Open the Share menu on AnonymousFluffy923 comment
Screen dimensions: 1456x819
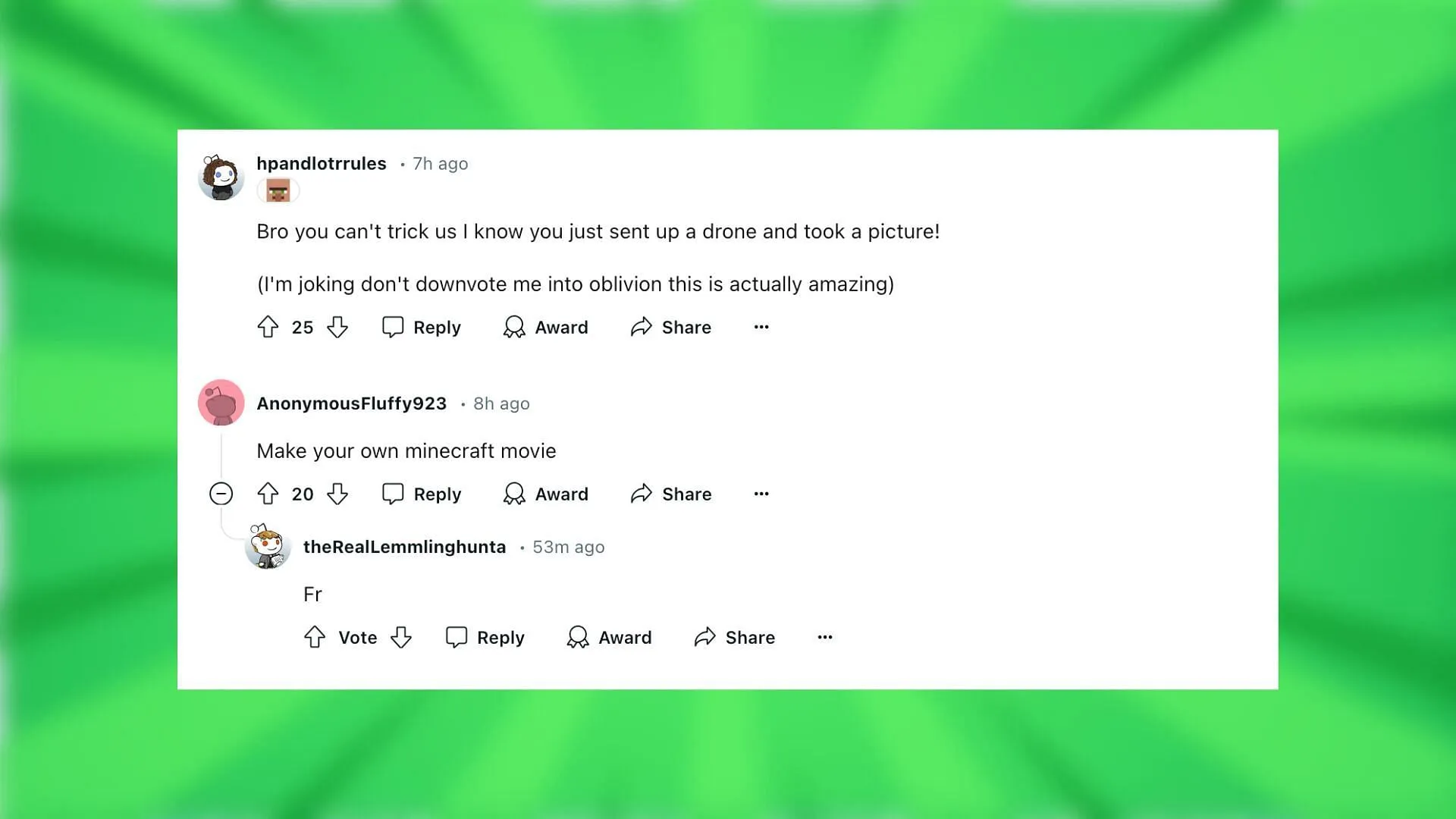point(672,493)
